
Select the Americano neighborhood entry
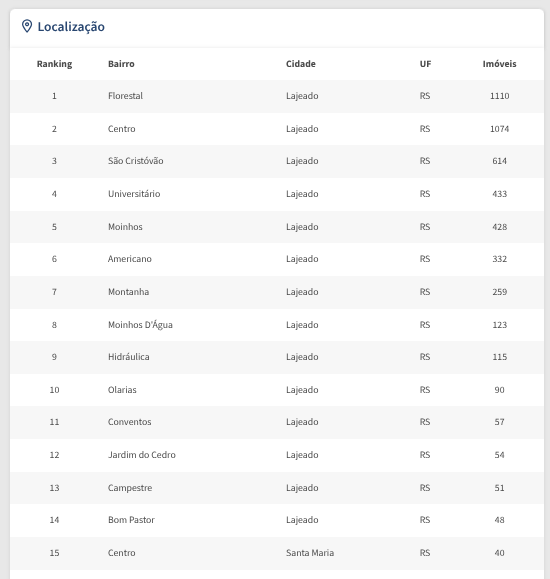point(130,259)
